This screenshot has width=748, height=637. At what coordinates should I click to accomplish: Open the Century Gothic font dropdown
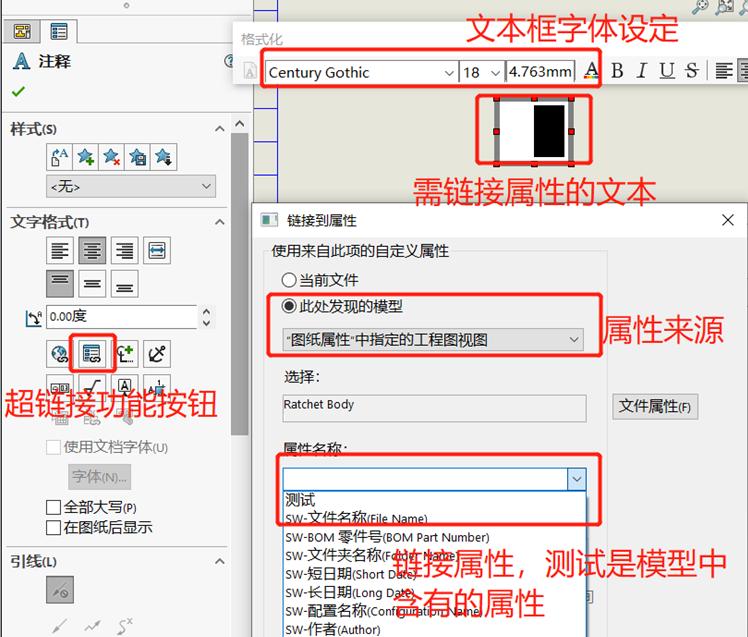coord(448,73)
